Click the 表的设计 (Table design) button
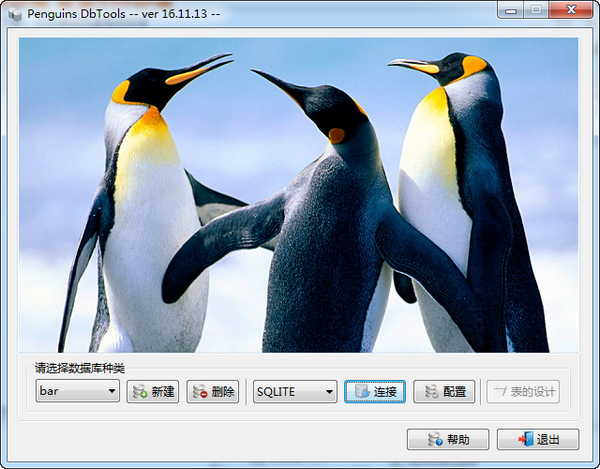Image resolution: width=600 pixels, height=469 pixels. pos(523,391)
